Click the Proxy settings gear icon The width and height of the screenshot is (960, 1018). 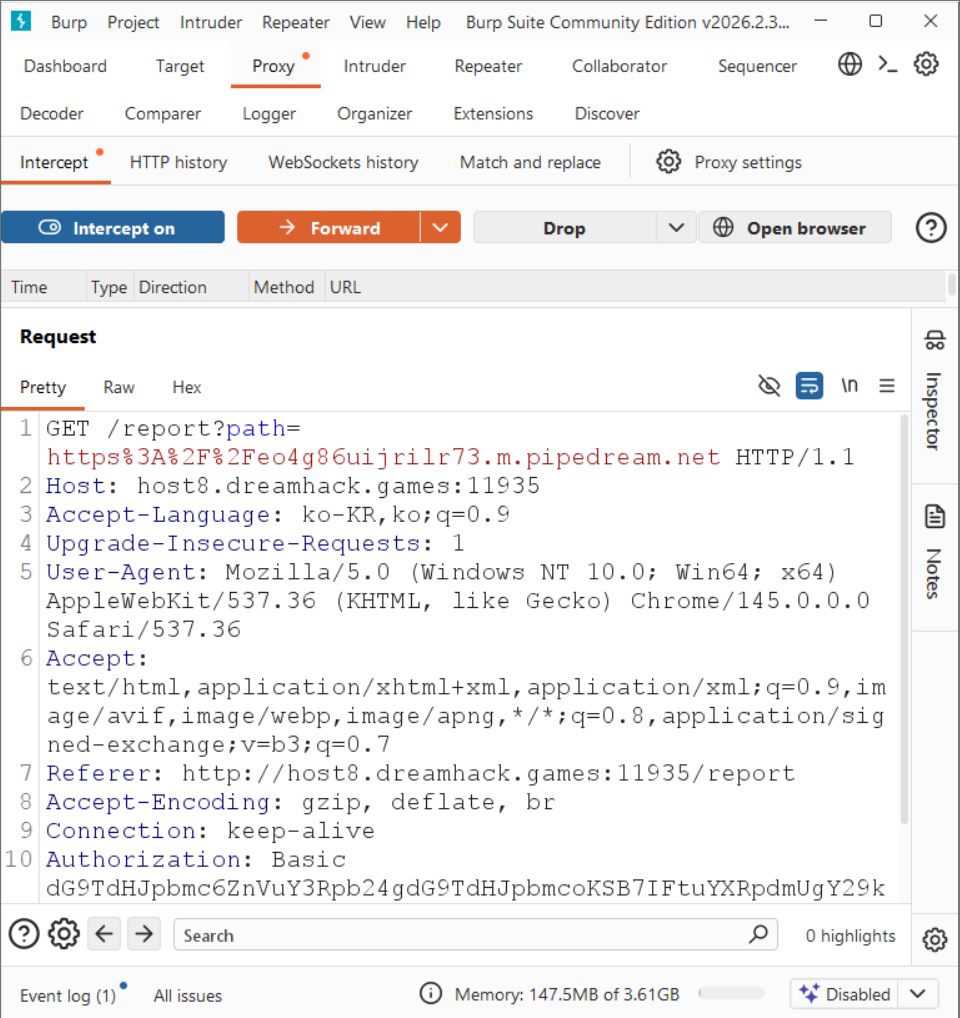(669, 162)
